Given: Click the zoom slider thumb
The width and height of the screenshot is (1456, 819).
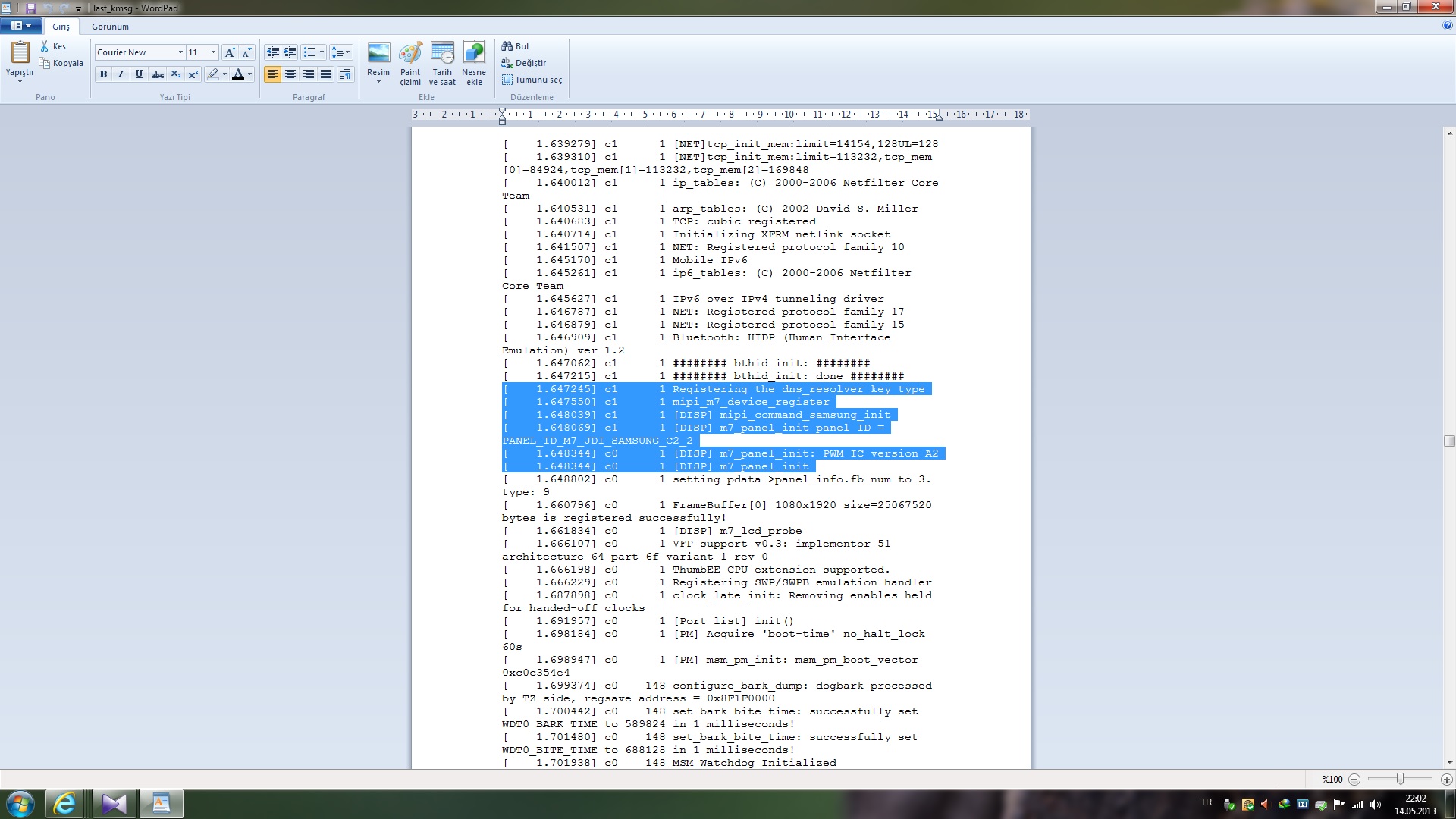Looking at the screenshot, I should [1401, 779].
